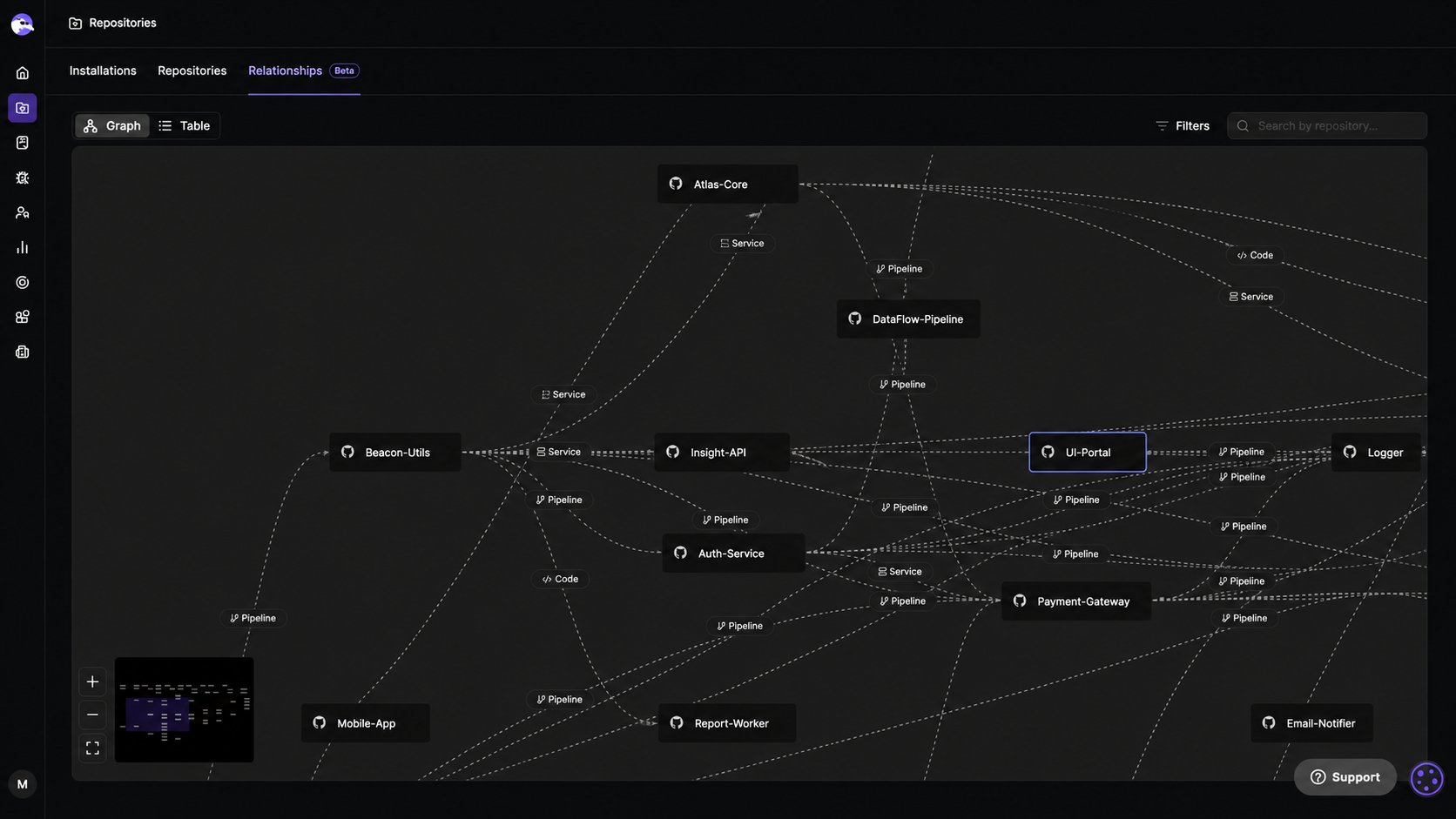Open the bar chart analytics icon
This screenshot has height=819, width=1456.
click(23, 247)
